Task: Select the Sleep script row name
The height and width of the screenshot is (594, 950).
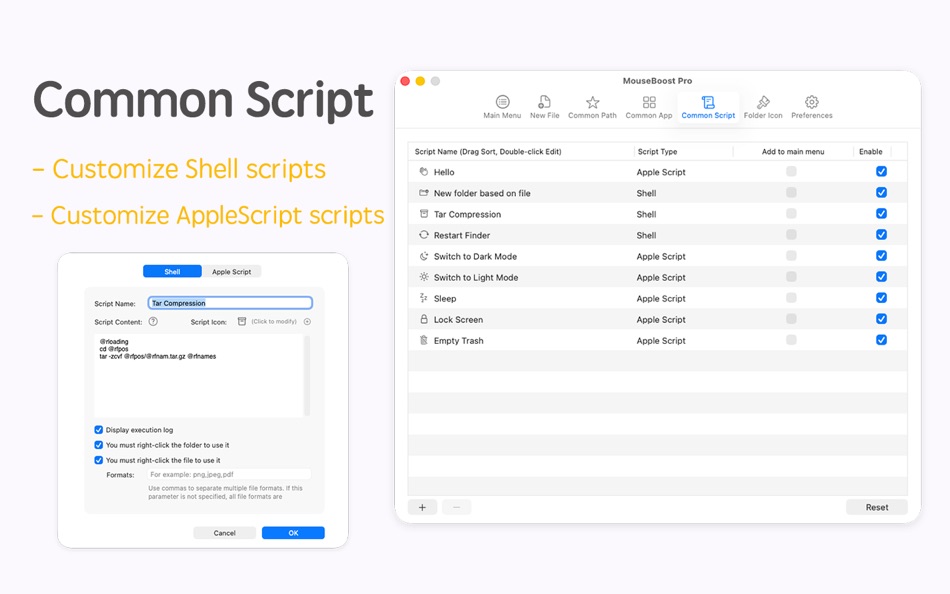Action: point(445,298)
